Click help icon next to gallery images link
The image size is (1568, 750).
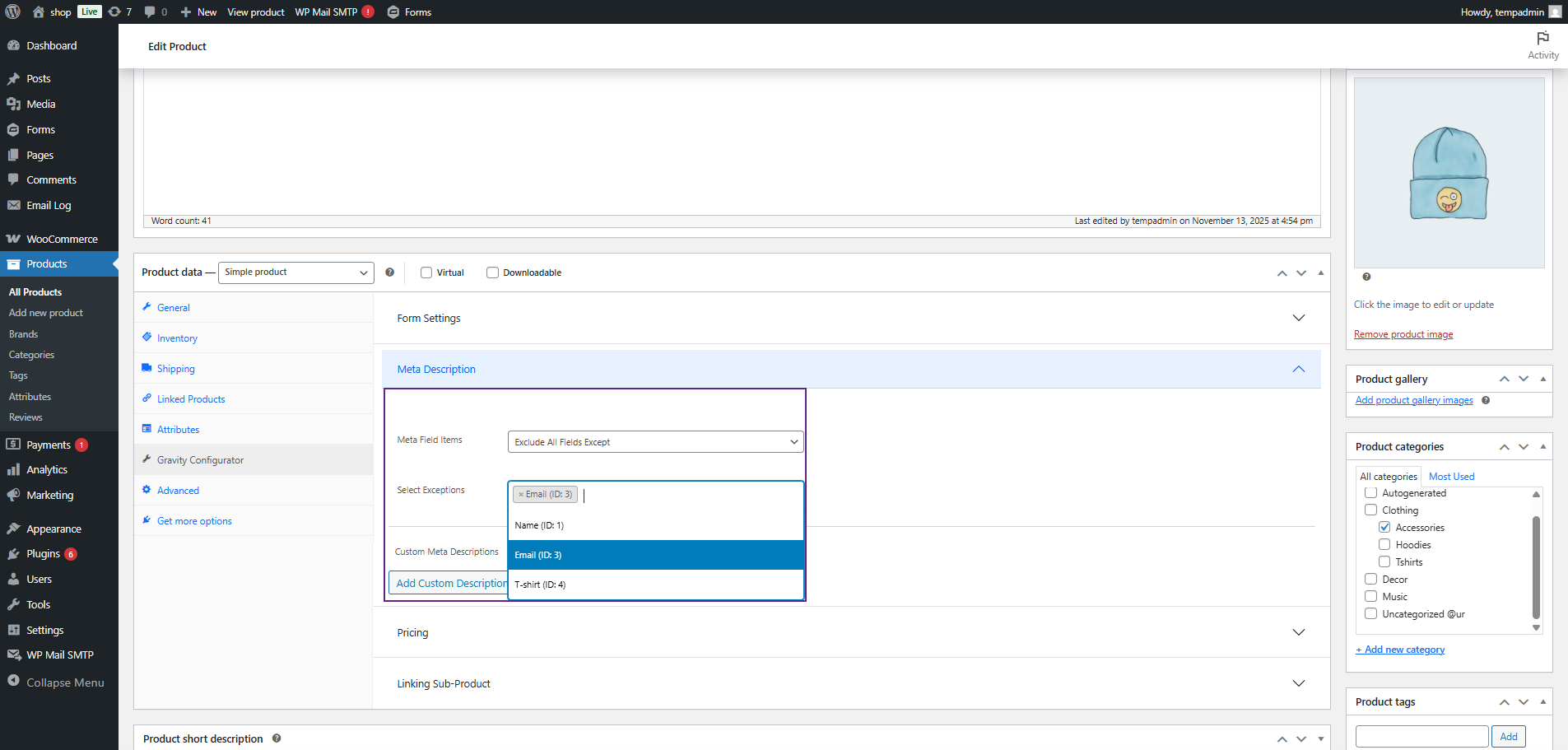[1486, 401]
